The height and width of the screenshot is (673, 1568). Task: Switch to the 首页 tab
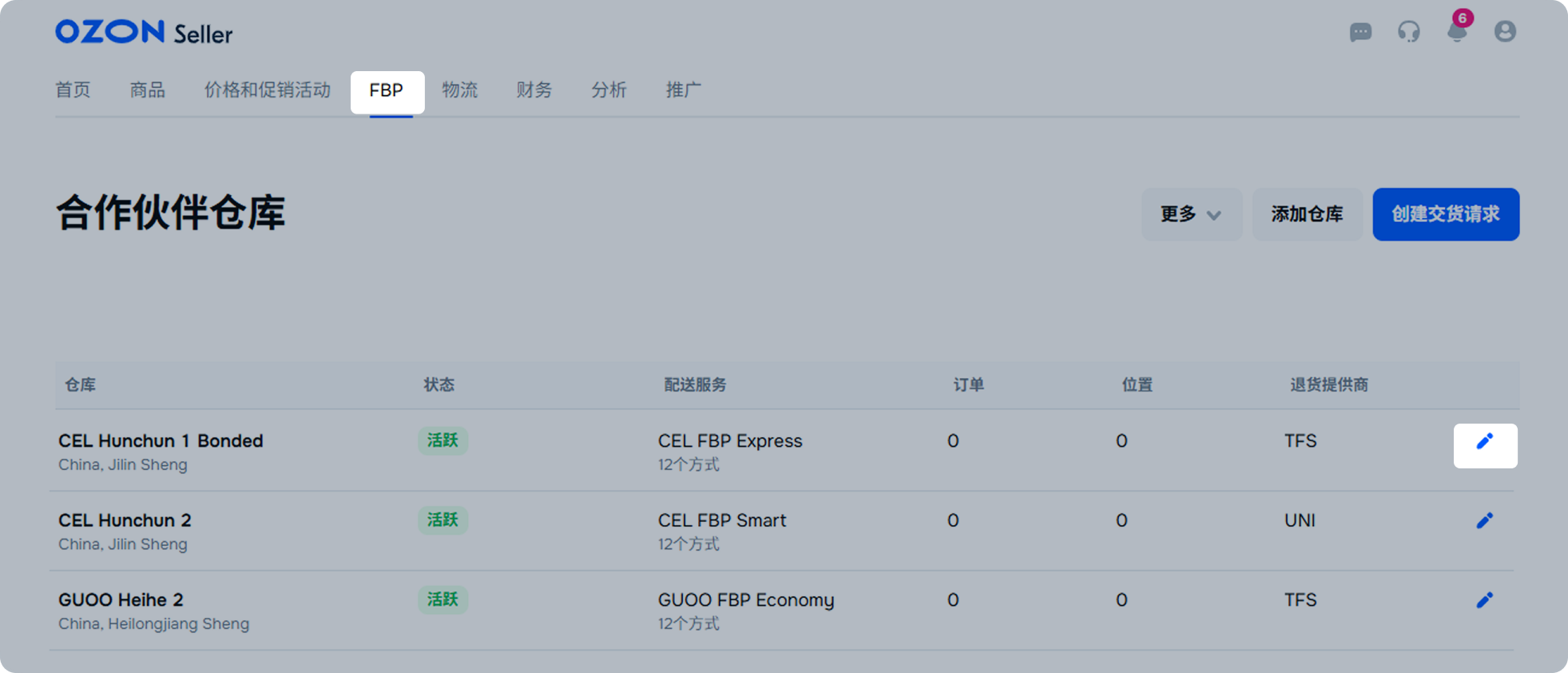[x=73, y=90]
